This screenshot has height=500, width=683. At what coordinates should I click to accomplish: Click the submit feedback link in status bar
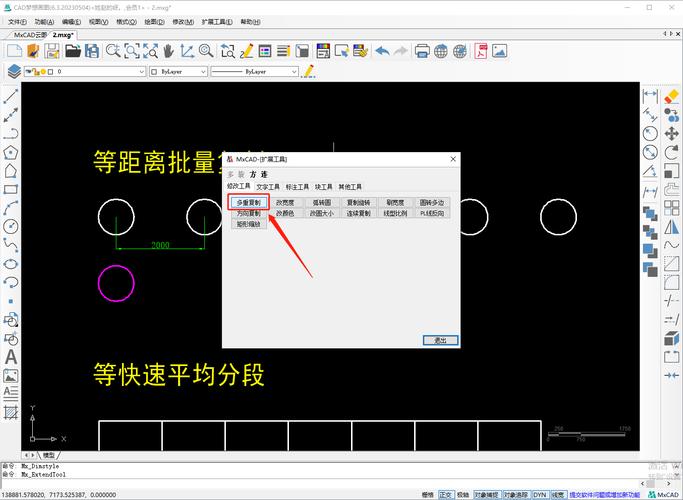tap(605, 495)
